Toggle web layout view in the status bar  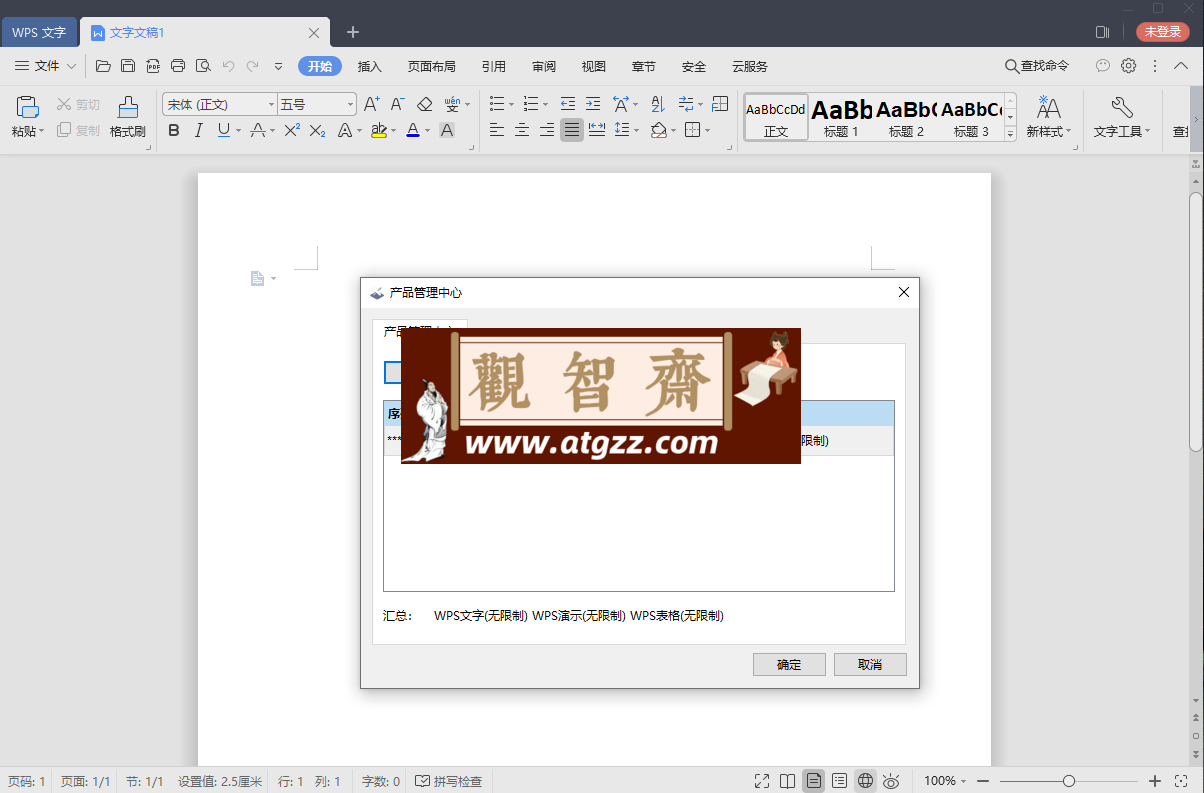pyautogui.click(x=866, y=781)
